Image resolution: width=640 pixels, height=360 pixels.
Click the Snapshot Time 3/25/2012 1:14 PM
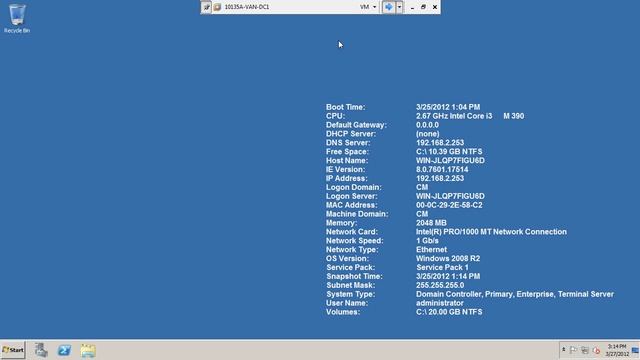point(448,276)
